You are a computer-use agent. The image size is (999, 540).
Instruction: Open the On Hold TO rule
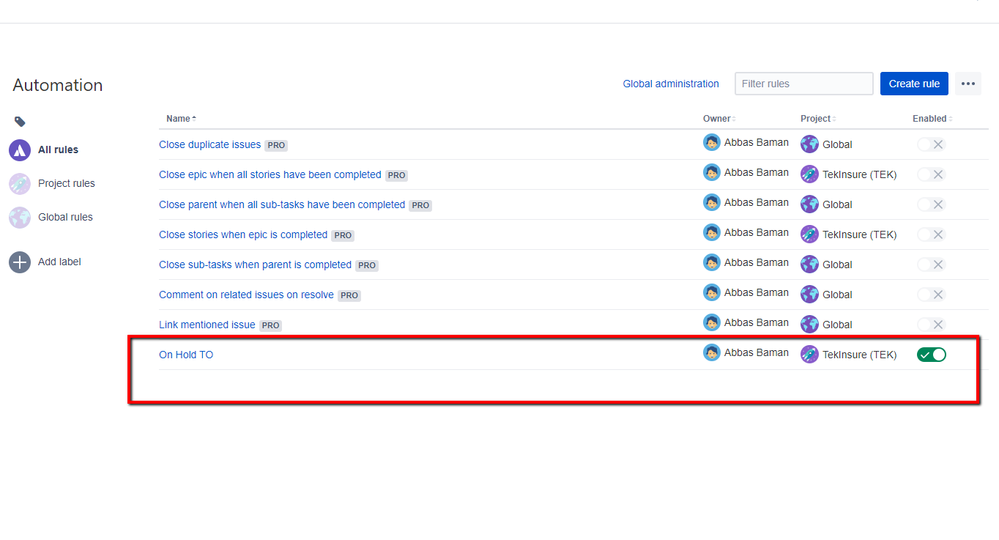[186, 355]
